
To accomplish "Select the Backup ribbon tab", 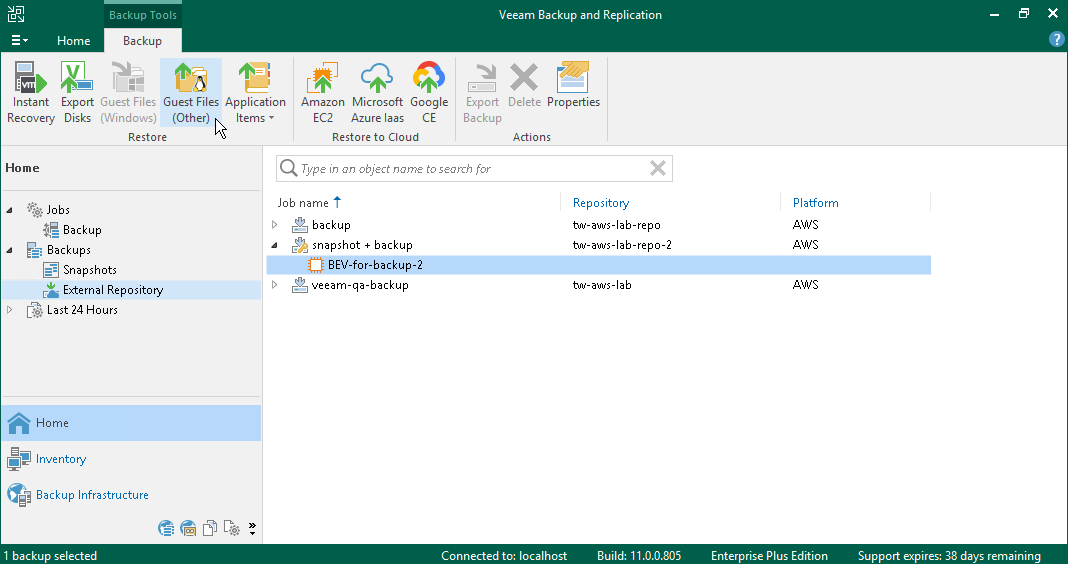I will tap(142, 41).
